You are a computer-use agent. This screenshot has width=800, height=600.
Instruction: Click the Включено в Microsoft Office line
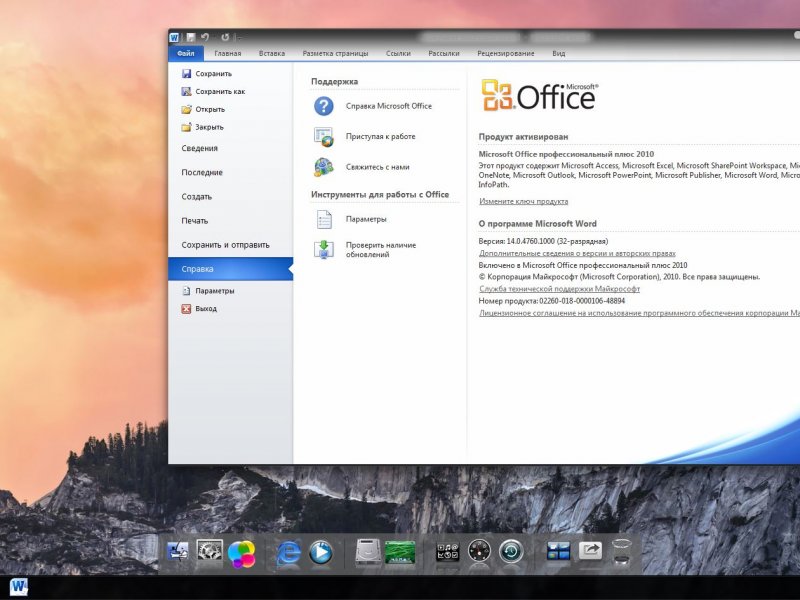pyautogui.click(x=583, y=265)
